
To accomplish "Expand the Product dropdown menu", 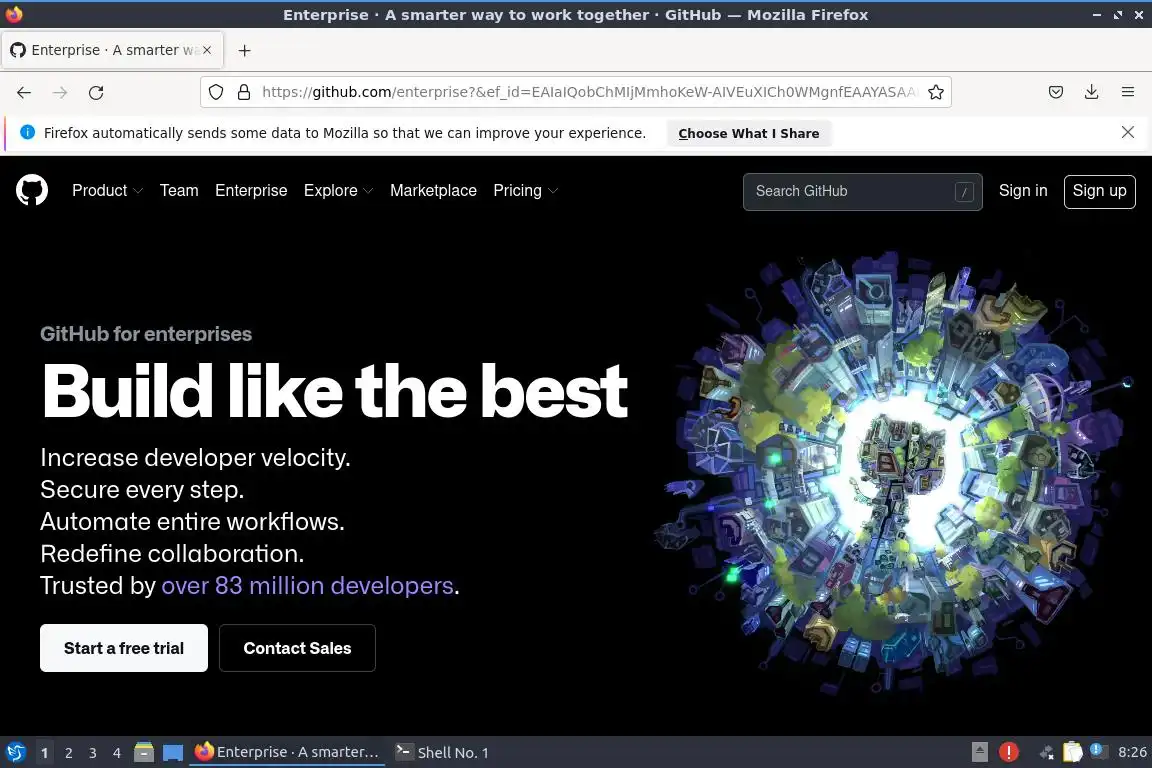I will pos(107,190).
